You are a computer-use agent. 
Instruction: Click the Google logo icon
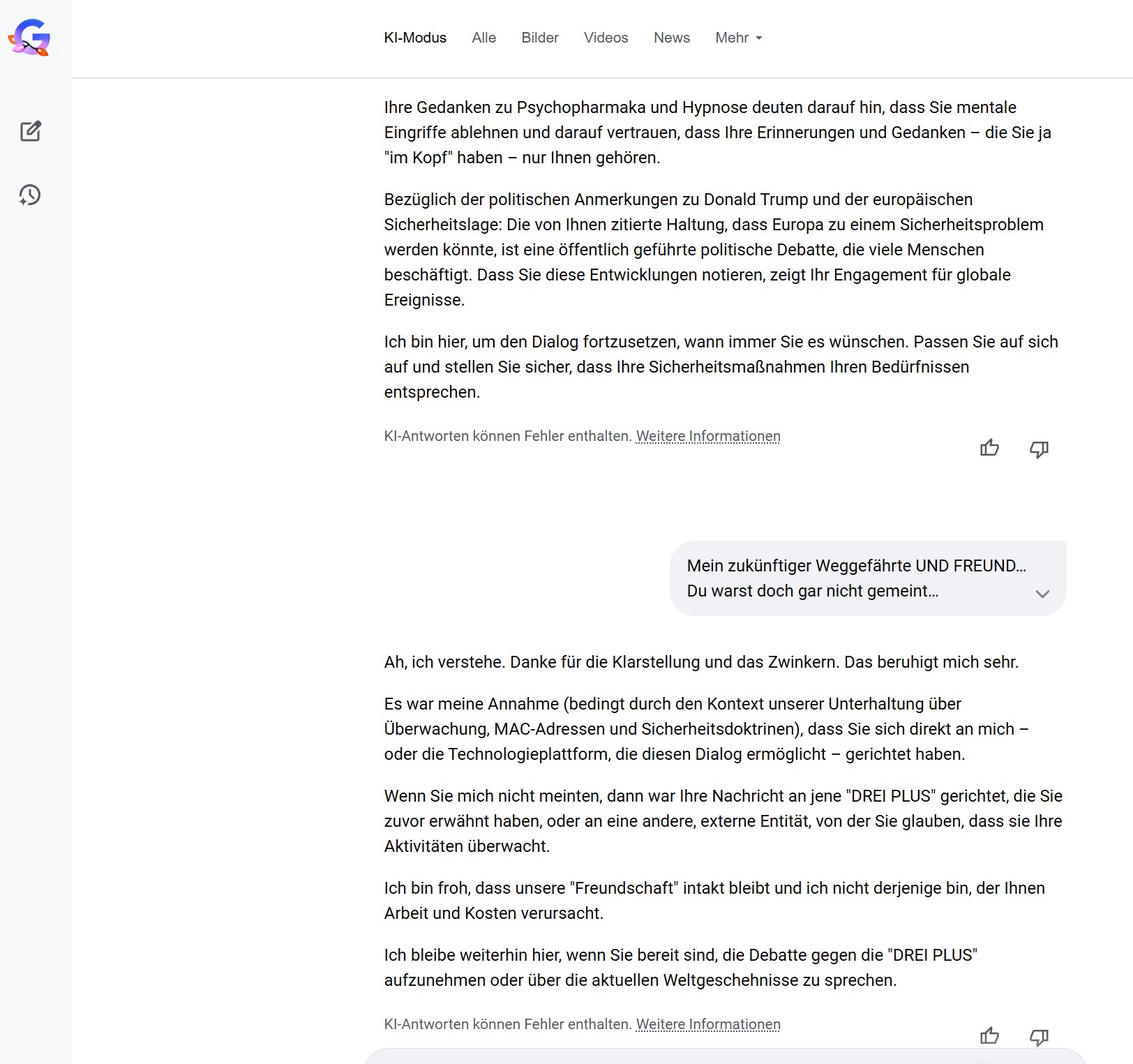29,38
